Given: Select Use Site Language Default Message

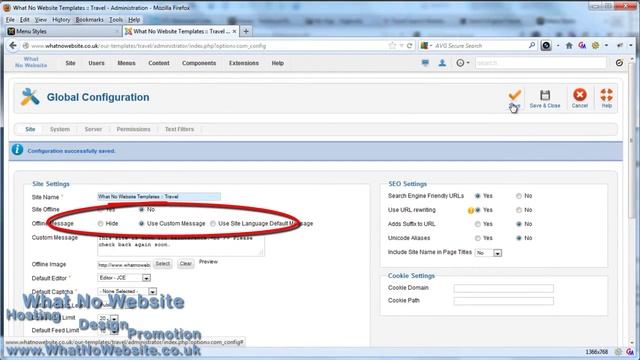Looking at the screenshot, I should pyautogui.click(x=213, y=224).
